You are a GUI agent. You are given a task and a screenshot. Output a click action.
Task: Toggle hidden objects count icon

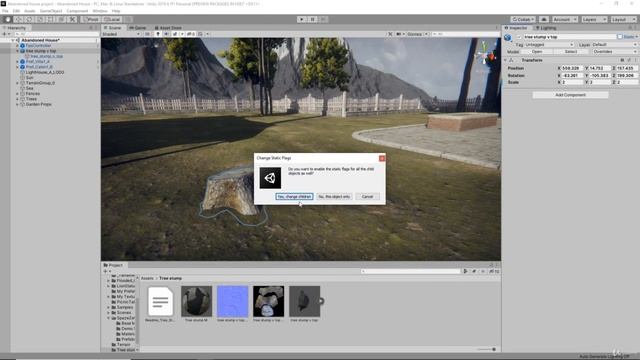tap(191, 34)
